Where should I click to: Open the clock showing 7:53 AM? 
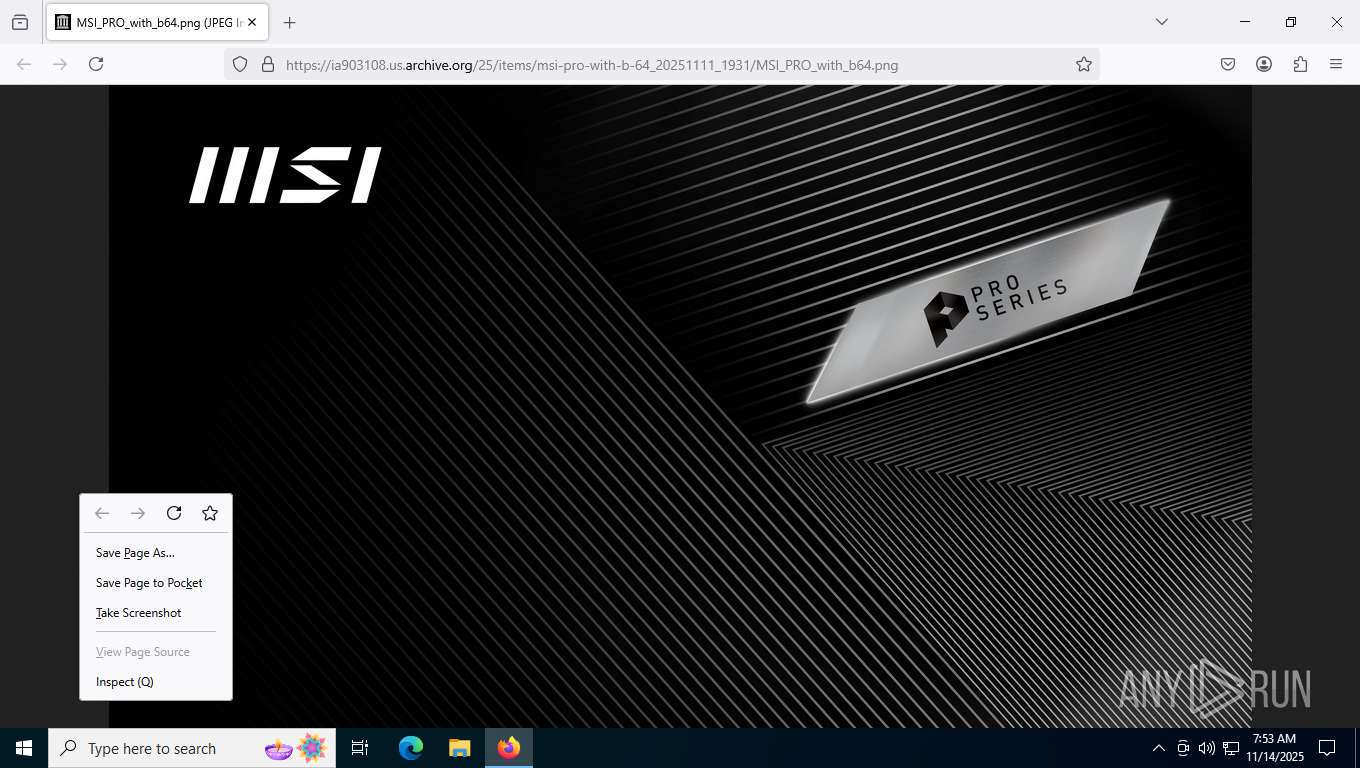click(1275, 748)
